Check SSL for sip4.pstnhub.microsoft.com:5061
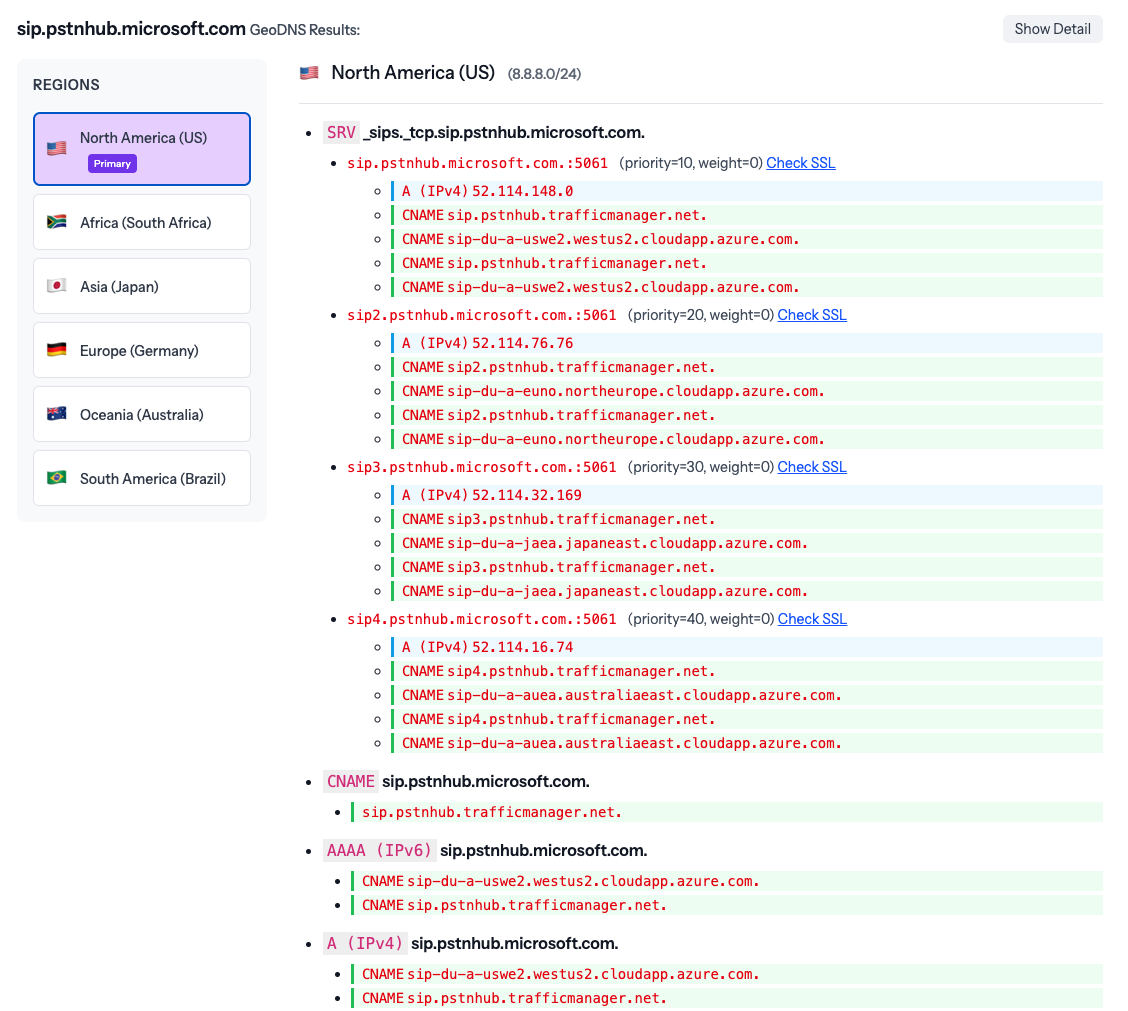This screenshot has height=1011, width=1128. tap(811, 619)
